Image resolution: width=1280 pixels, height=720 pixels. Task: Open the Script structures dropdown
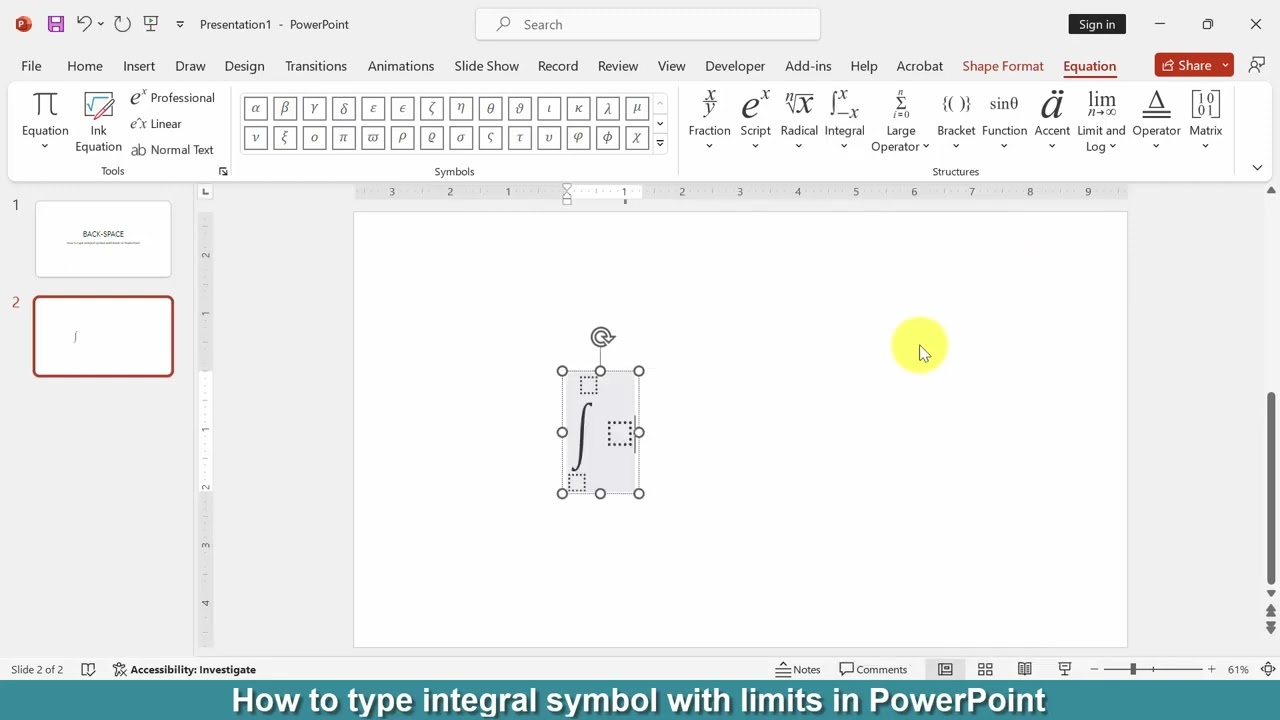(755, 120)
